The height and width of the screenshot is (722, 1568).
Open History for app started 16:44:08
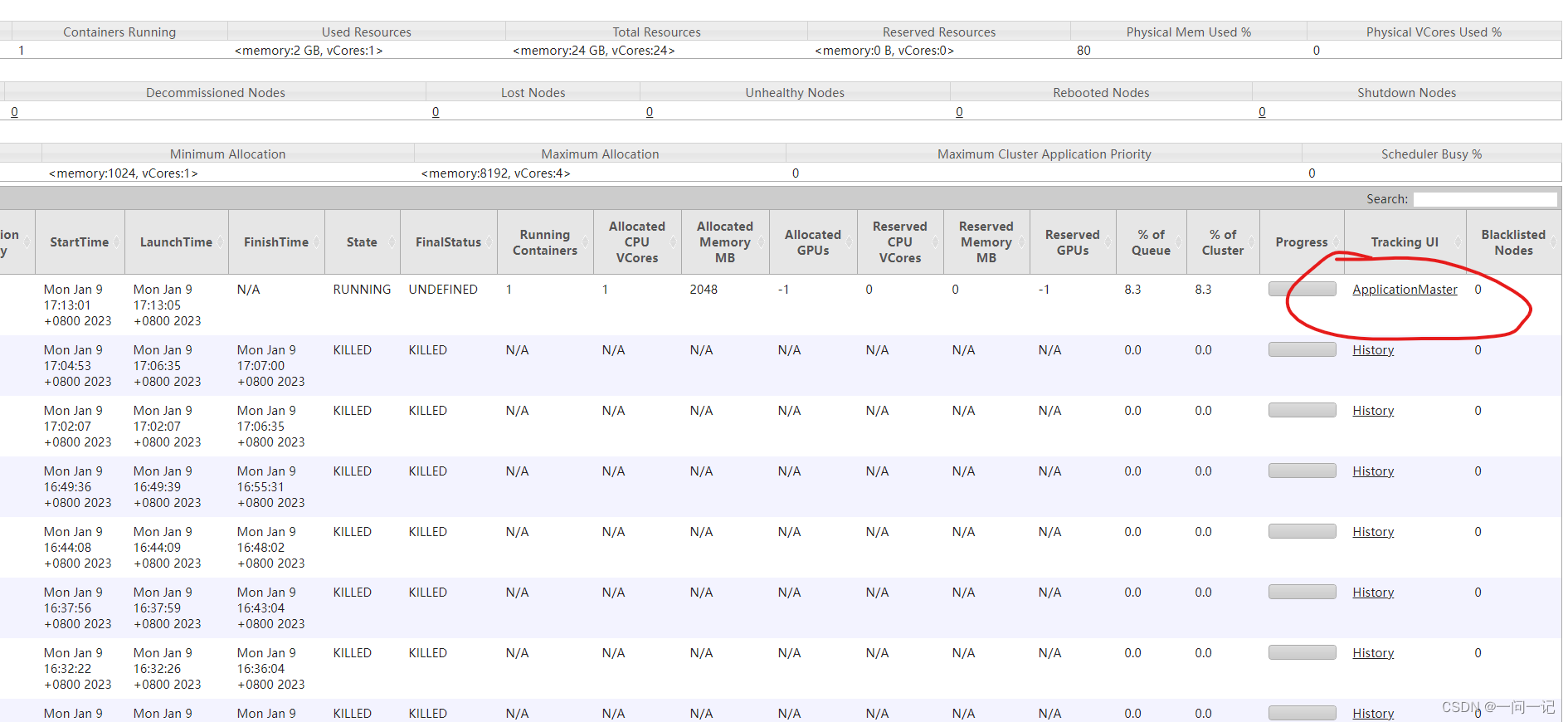1373,532
